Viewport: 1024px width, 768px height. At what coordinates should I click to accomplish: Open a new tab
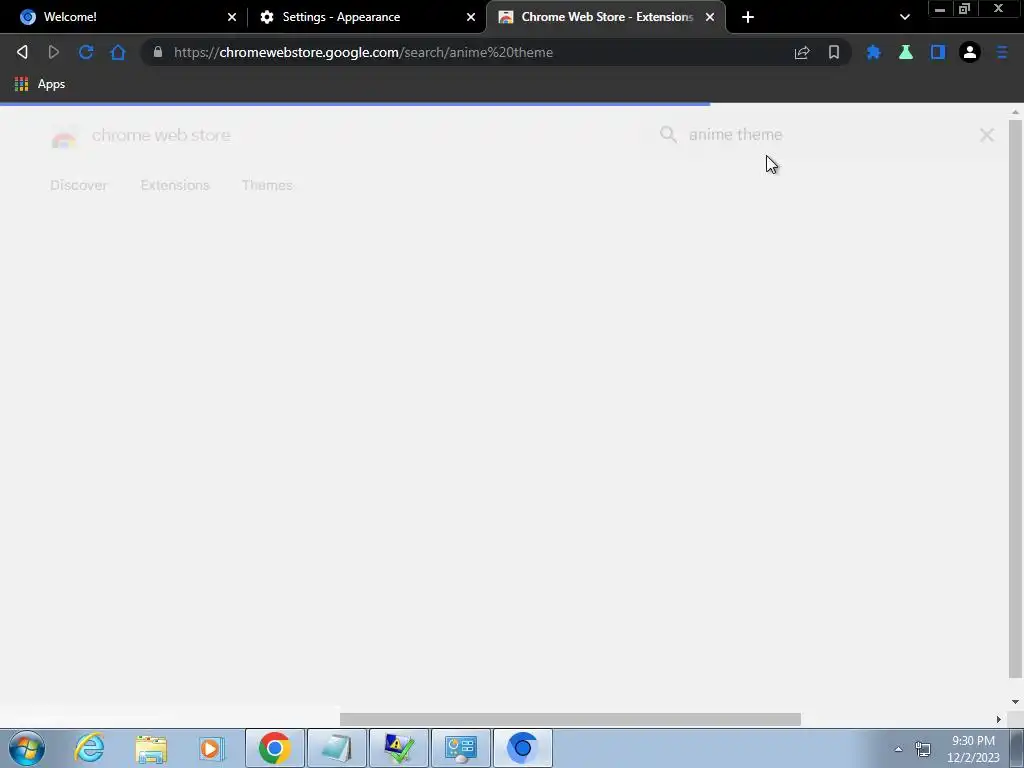click(x=748, y=17)
